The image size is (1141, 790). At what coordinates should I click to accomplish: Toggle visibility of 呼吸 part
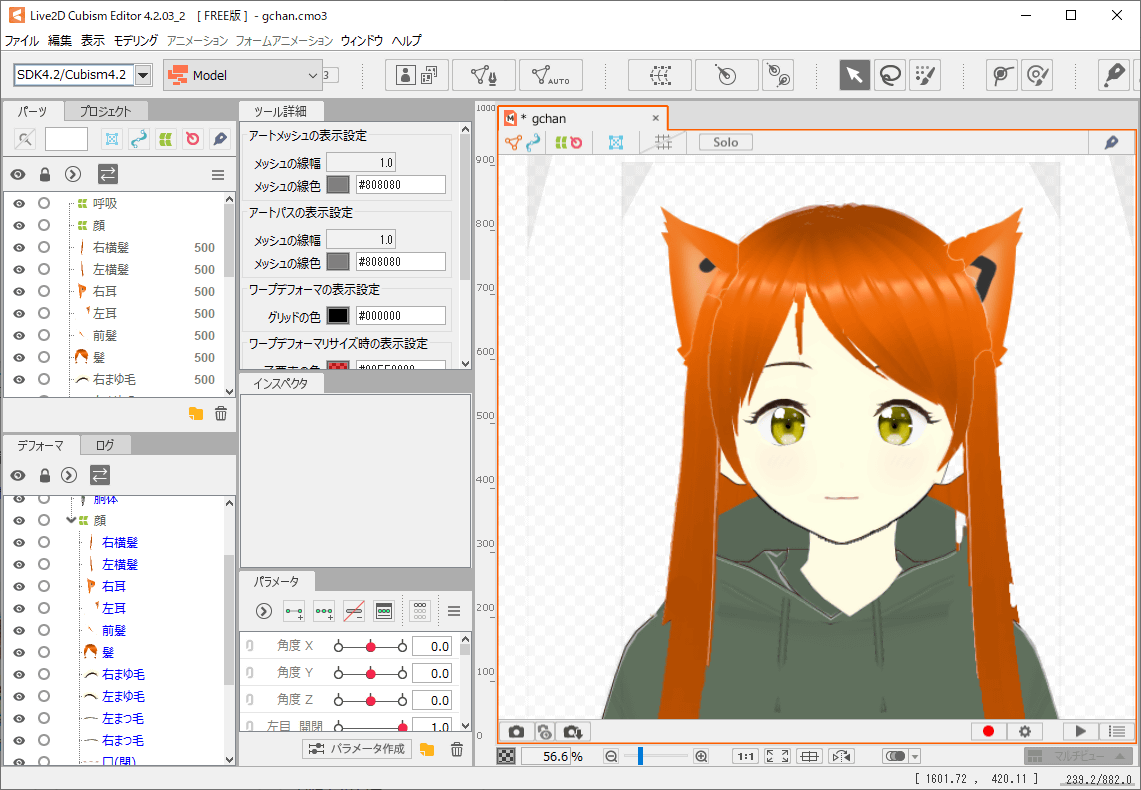pyautogui.click(x=18, y=203)
